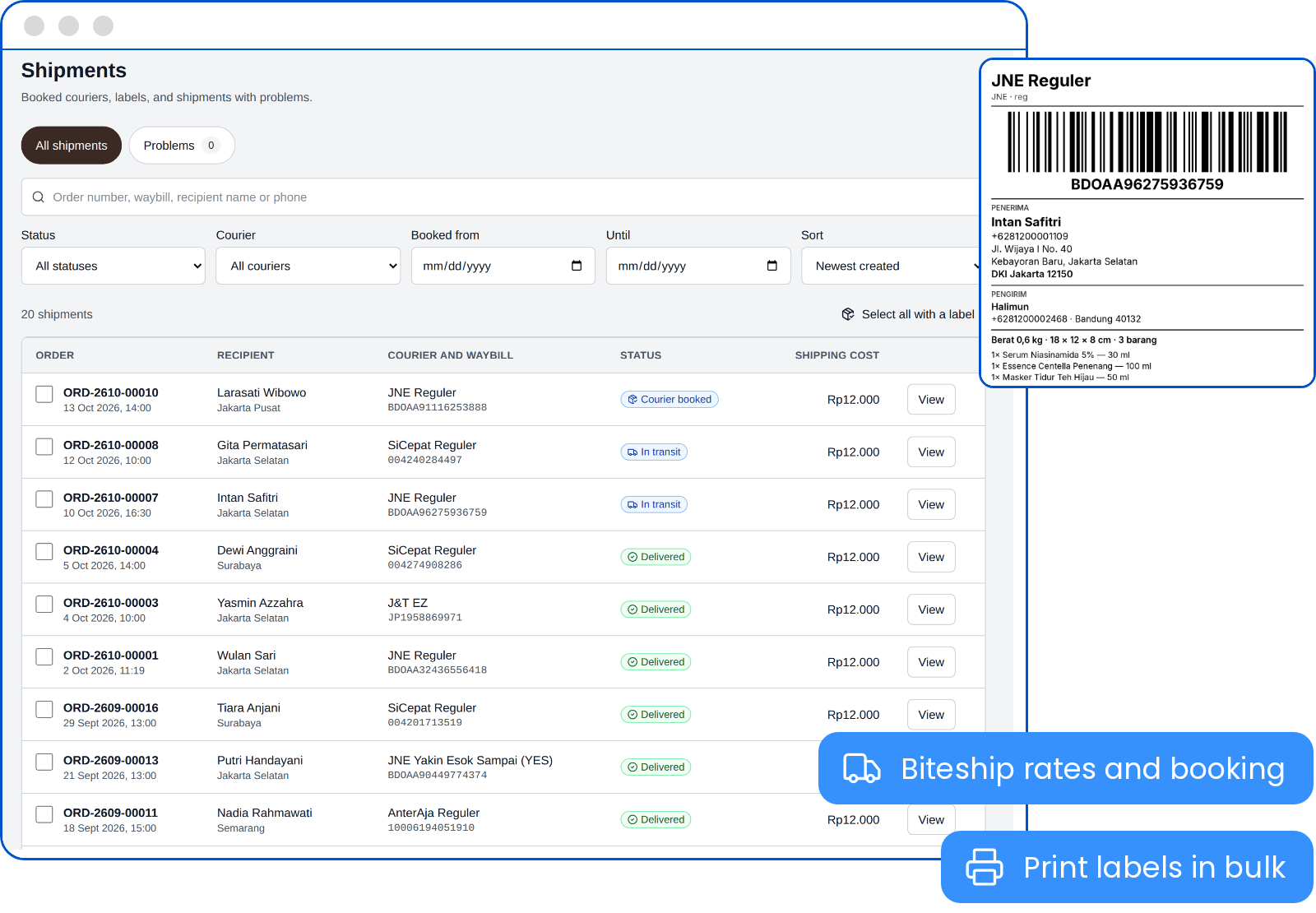
Task: Tick the checkbox for order ORD-2609-00013
Action: coord(44,762)
